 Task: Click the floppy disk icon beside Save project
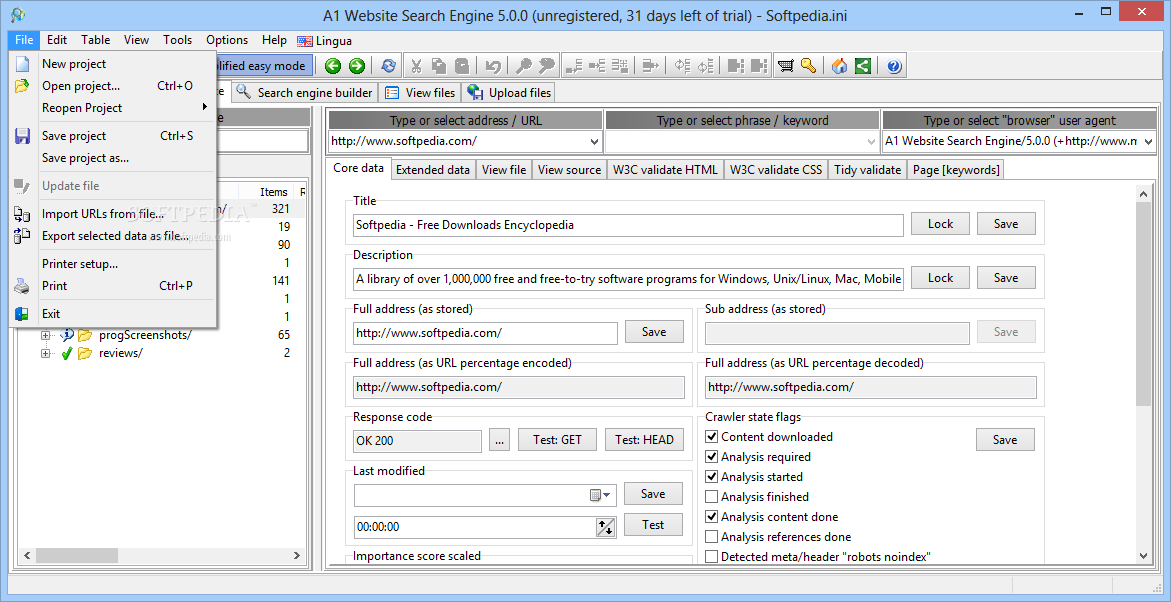[22, 136]
